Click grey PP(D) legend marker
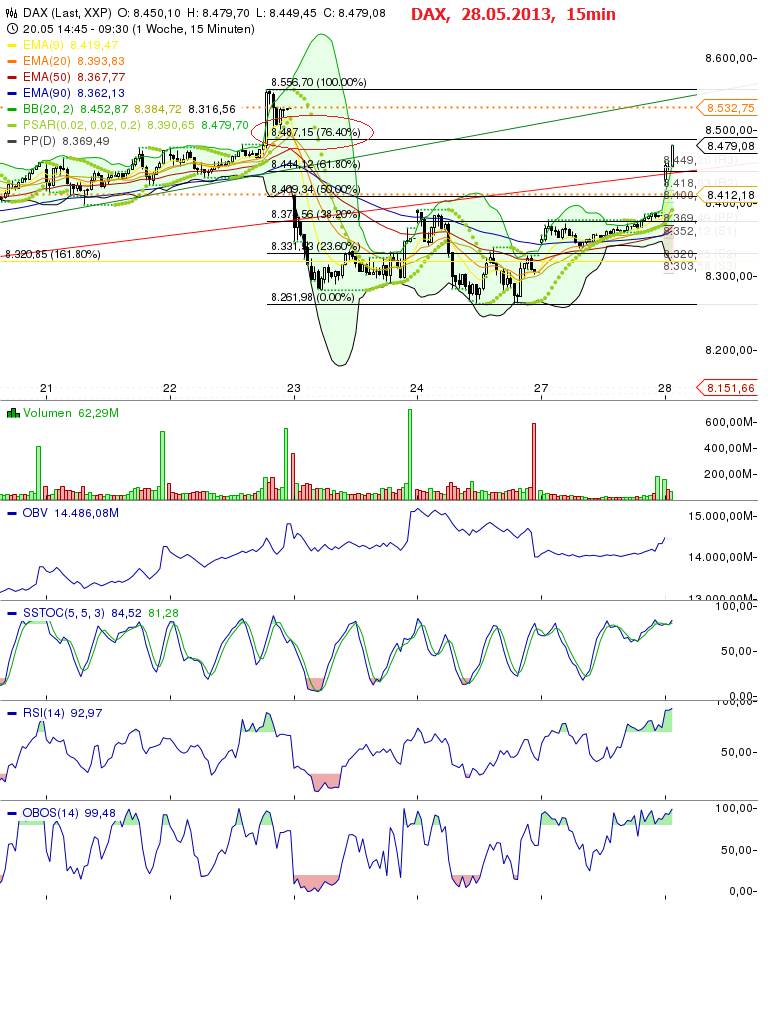Viewport: 782px width, 1028px height. click(12, 142)
